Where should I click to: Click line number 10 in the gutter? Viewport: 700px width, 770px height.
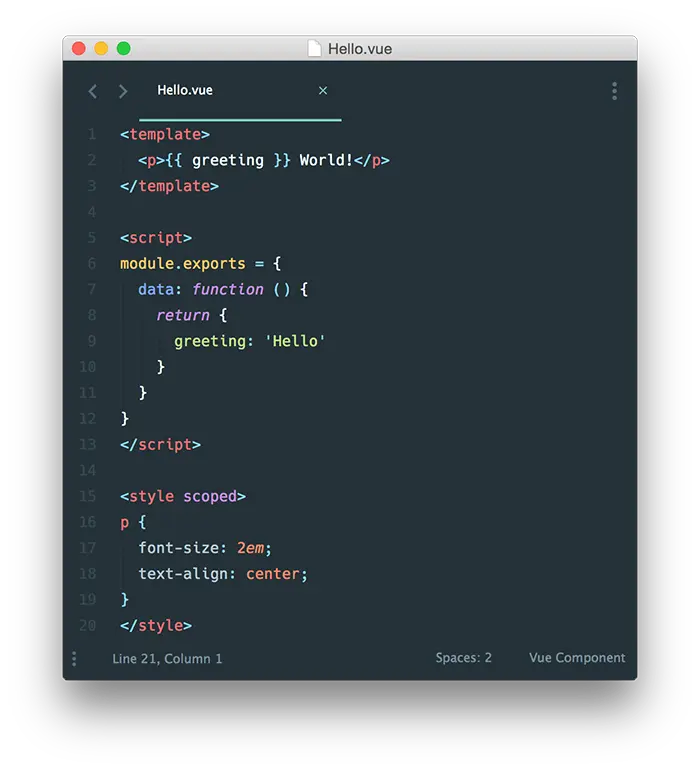88,367
